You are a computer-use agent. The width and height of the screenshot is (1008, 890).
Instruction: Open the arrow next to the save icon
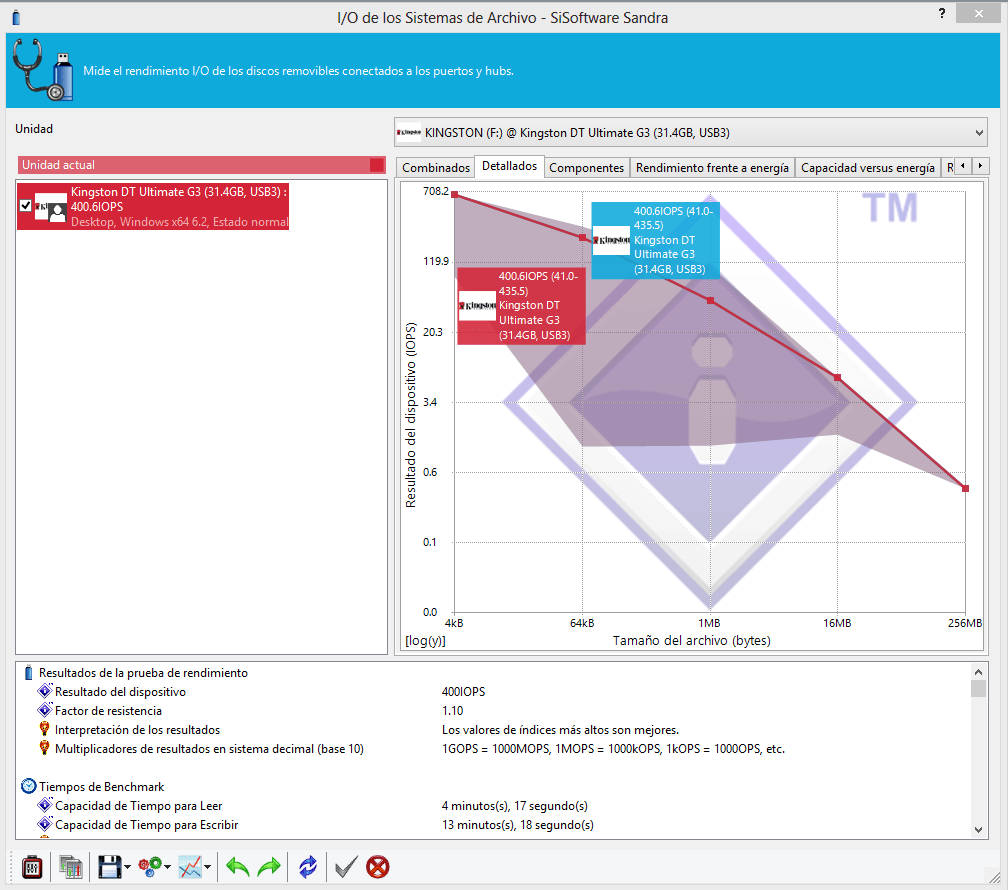pos(127,867)
